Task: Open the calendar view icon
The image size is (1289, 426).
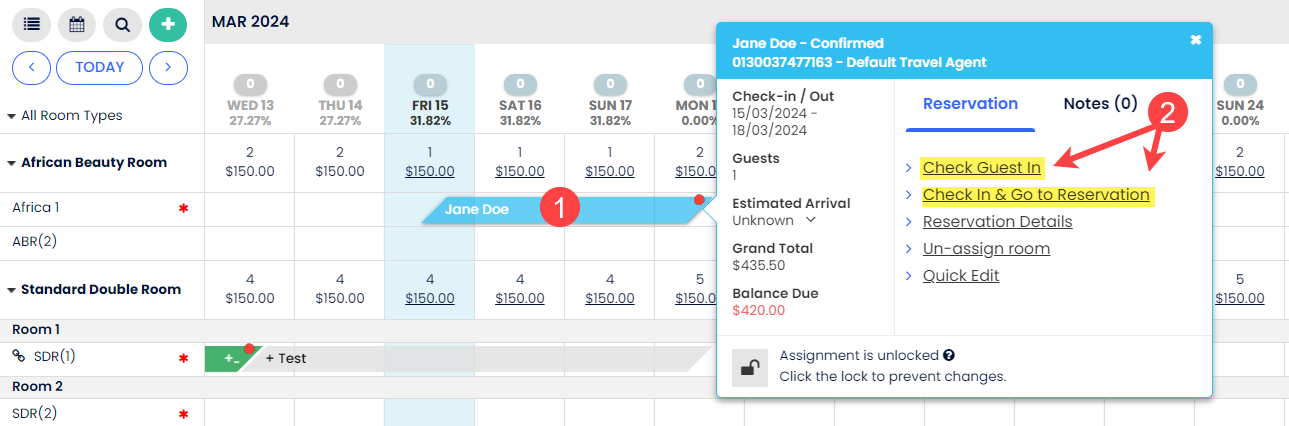Action: click(77, 24)
